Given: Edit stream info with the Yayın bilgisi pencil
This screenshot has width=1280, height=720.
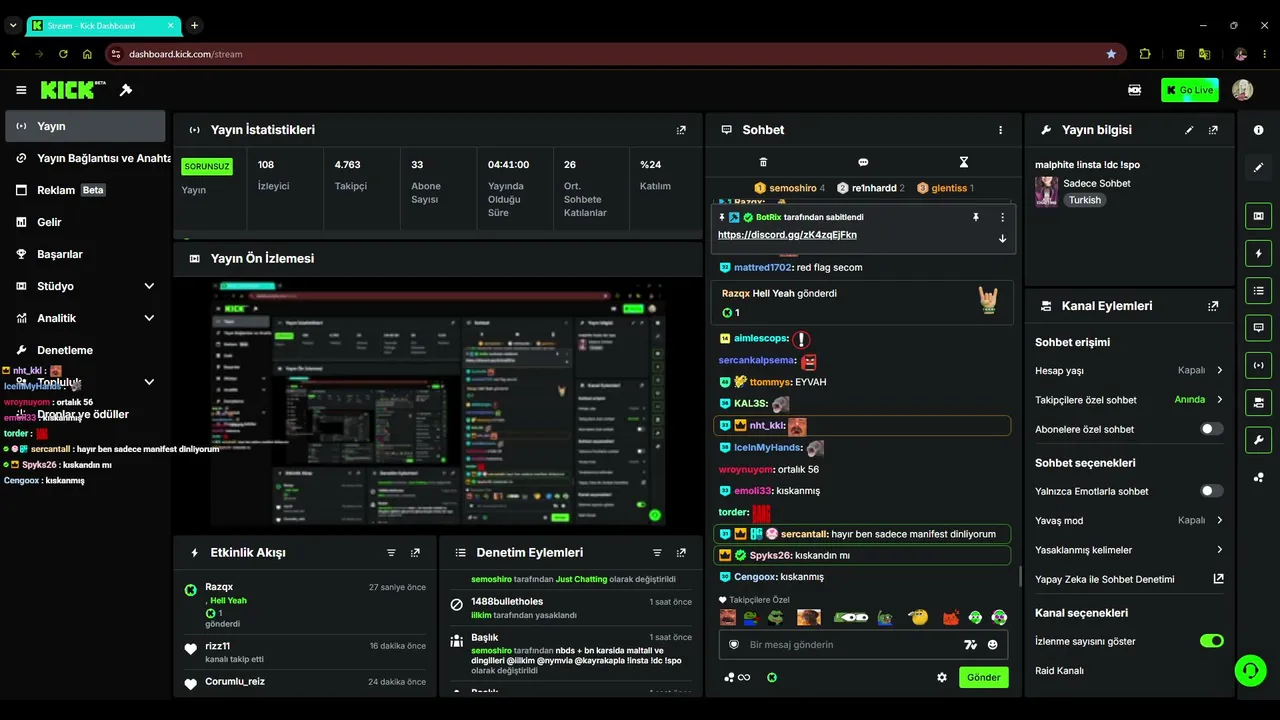Looking at the screenshot, I should [1189, 130].
